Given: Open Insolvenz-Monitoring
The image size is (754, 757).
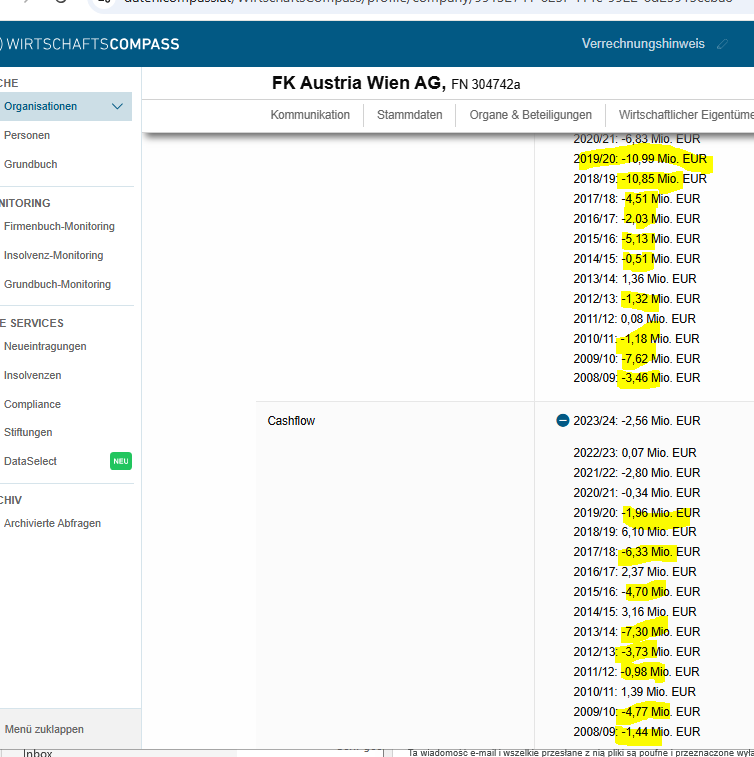Looking at the screenshot, I should (x=54, y=255).
